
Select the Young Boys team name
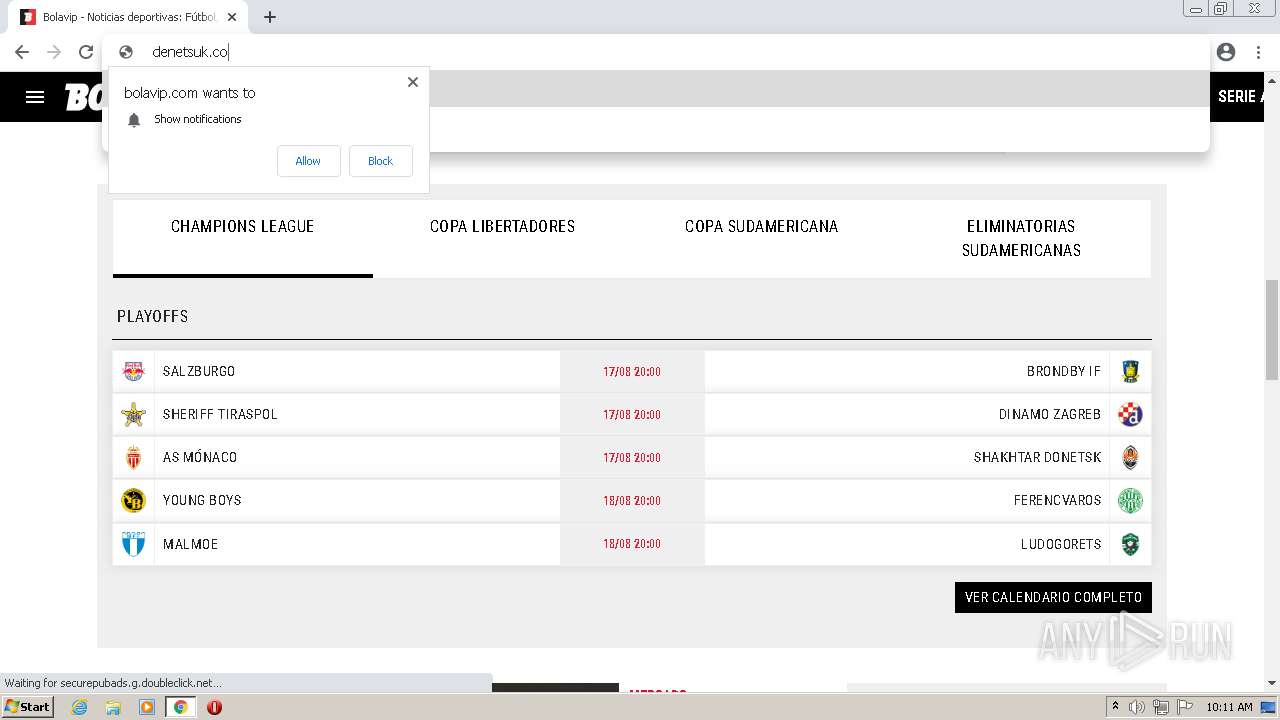pyautogui.click(x=202, y=500)
